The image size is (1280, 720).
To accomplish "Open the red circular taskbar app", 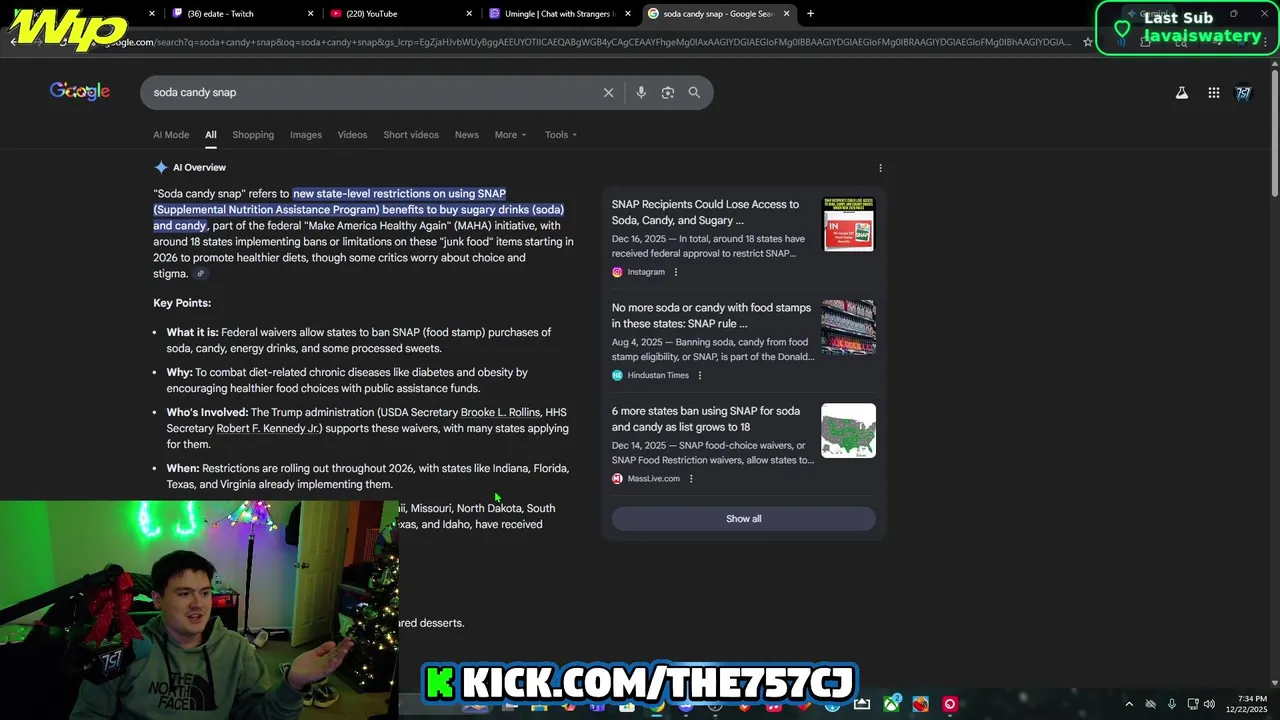I will coord(950,704).
